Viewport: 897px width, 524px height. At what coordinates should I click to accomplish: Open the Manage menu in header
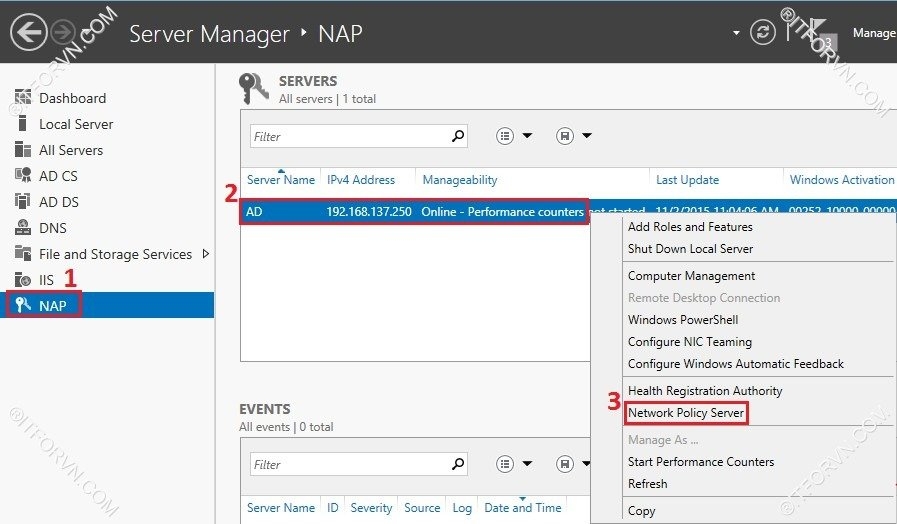click(x=873, y=33)
